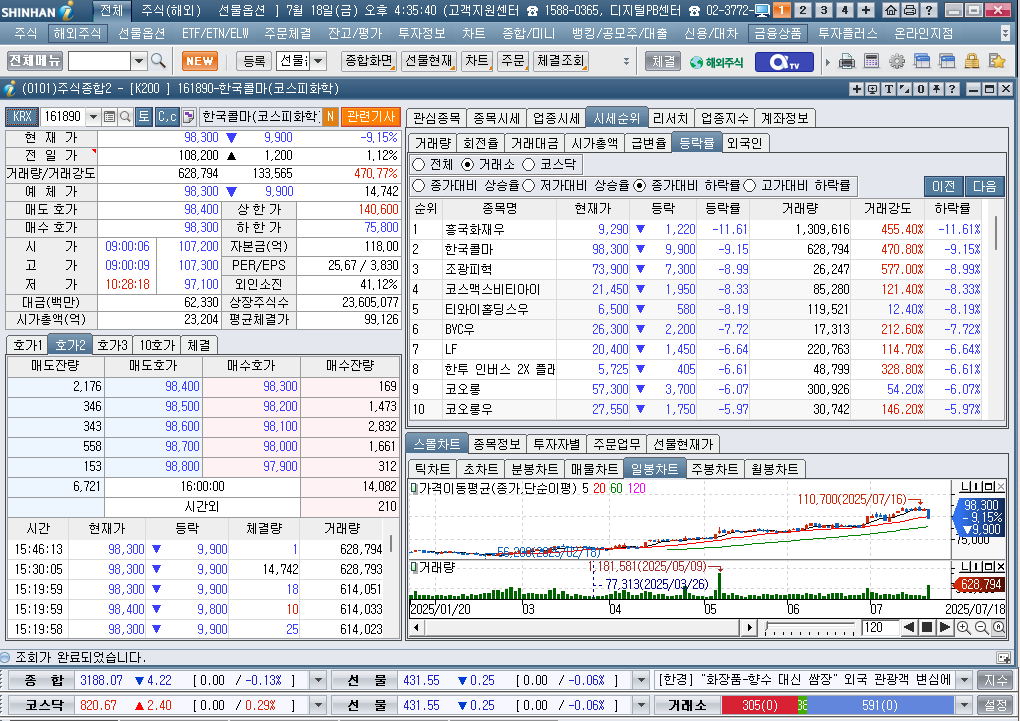Click the 다음 page button
The image size is (1020, 721).
[984, 186]
